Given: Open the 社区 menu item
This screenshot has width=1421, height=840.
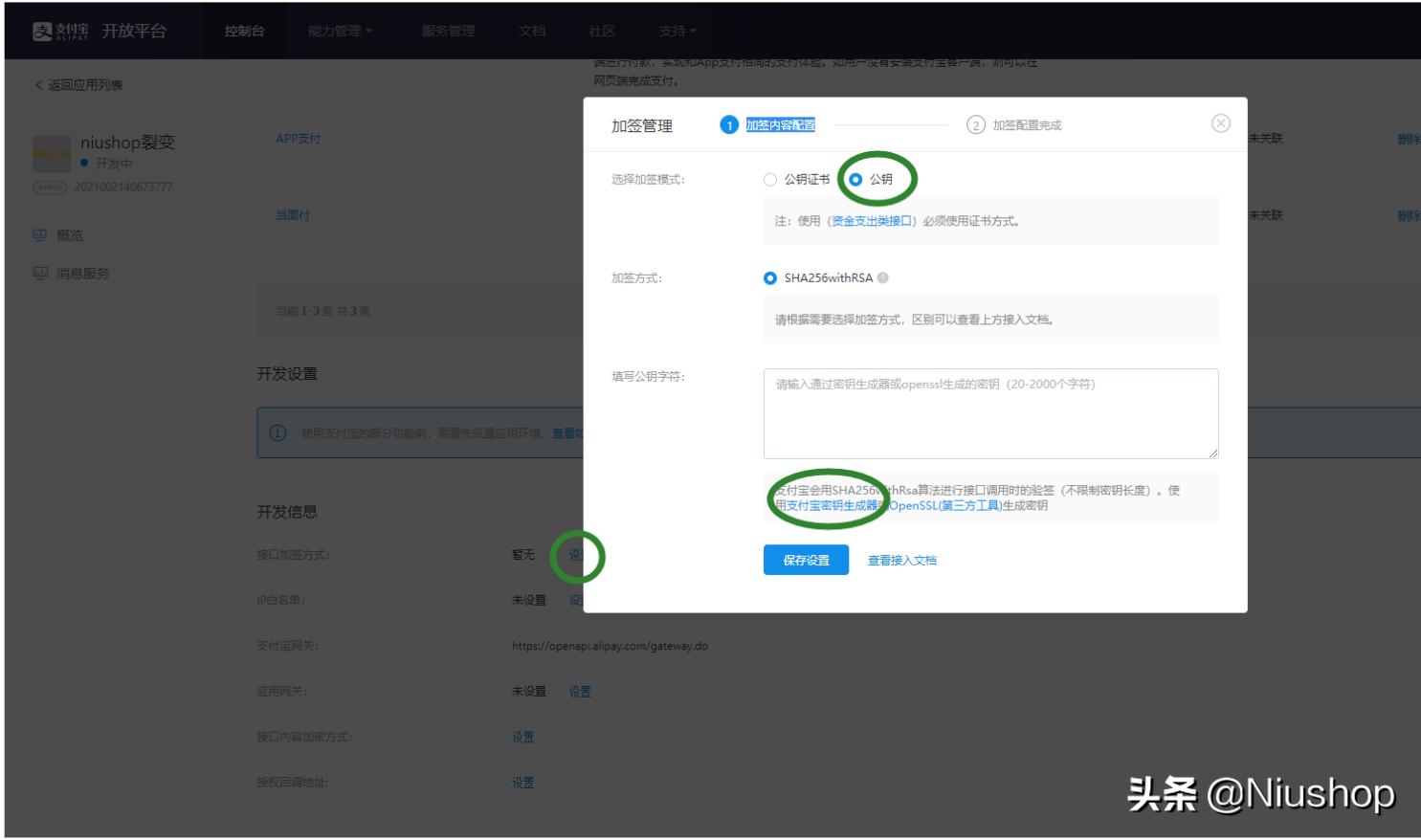Looking at the screenshot, I should (602, 31).
